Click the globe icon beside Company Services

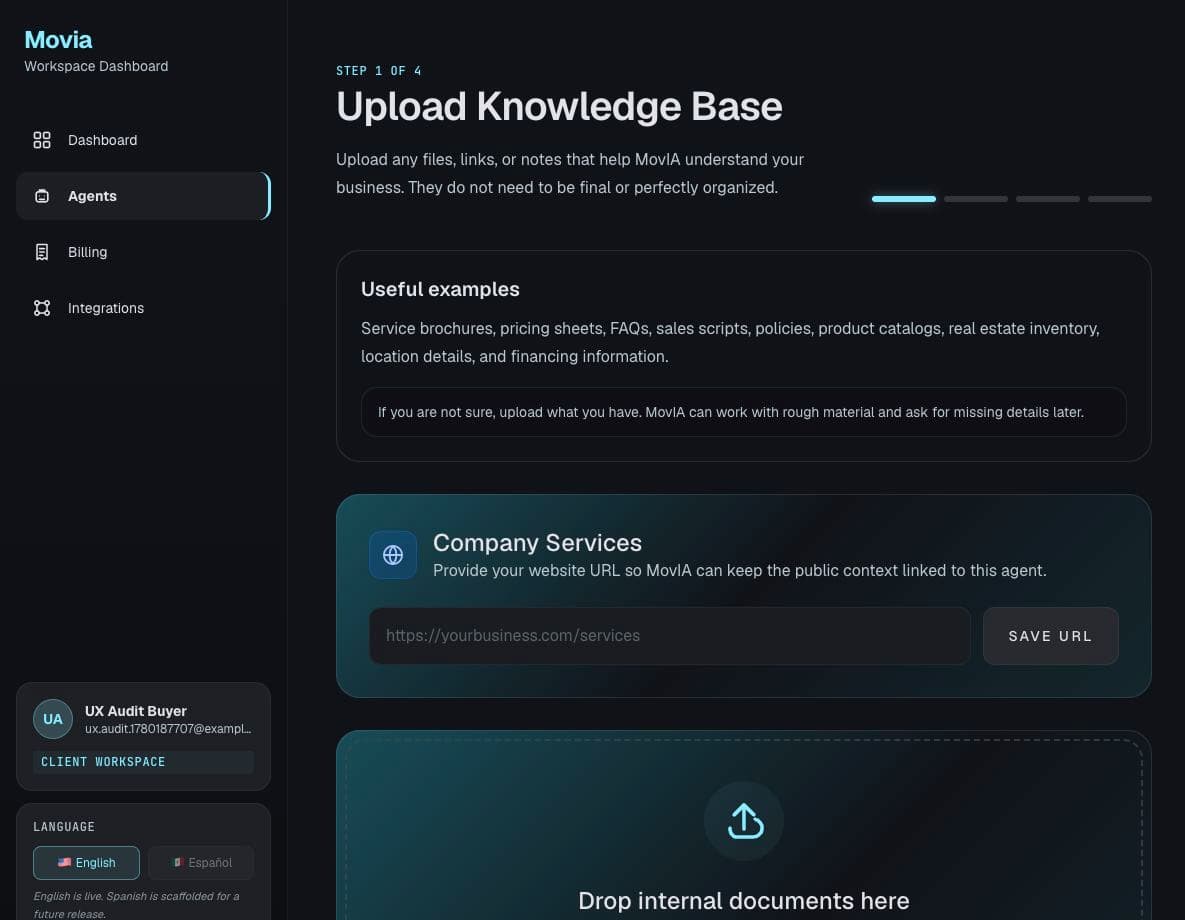click(392, 555)
